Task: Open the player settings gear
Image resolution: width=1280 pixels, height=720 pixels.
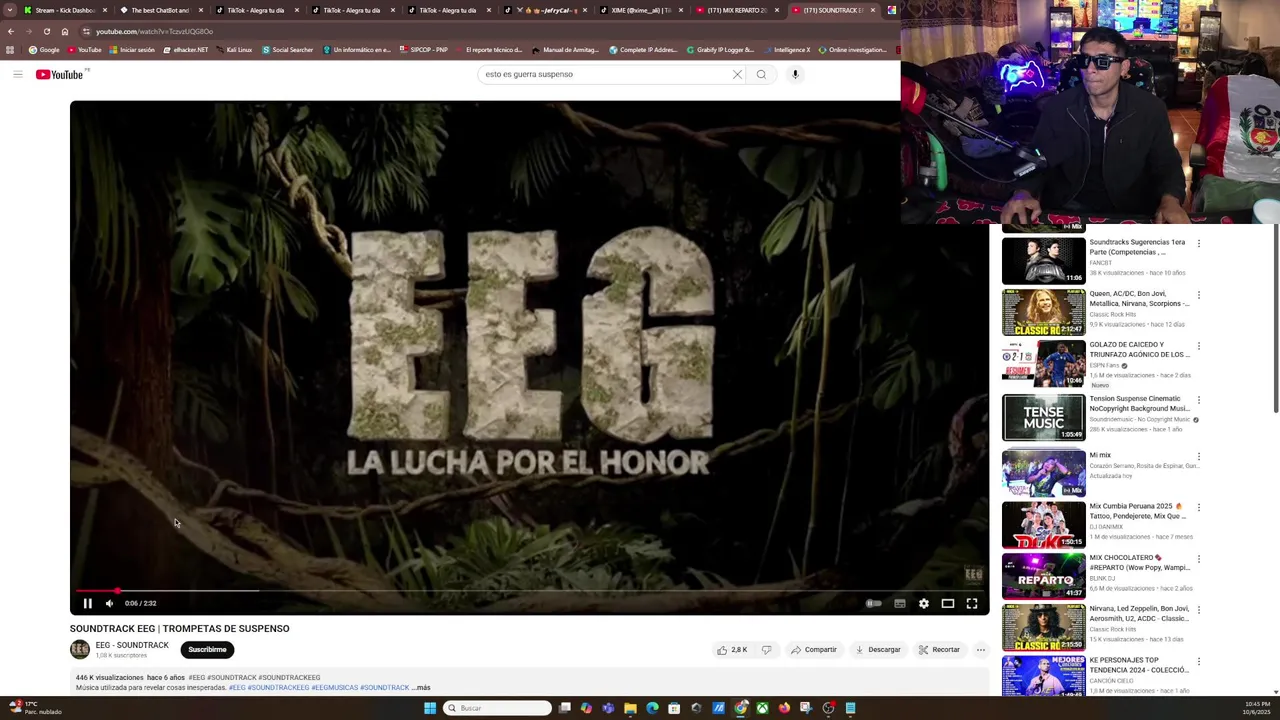Action: [x=924, y=603]
